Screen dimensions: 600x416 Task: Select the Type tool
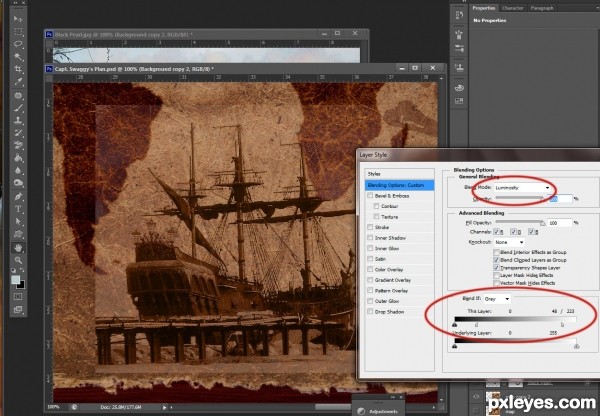point(18,209)
